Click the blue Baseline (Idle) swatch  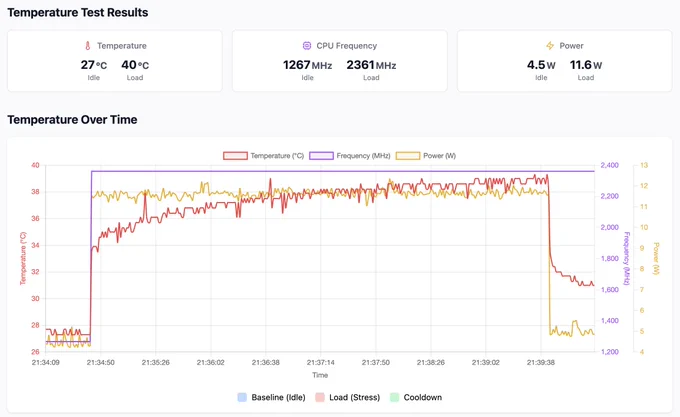242,397
